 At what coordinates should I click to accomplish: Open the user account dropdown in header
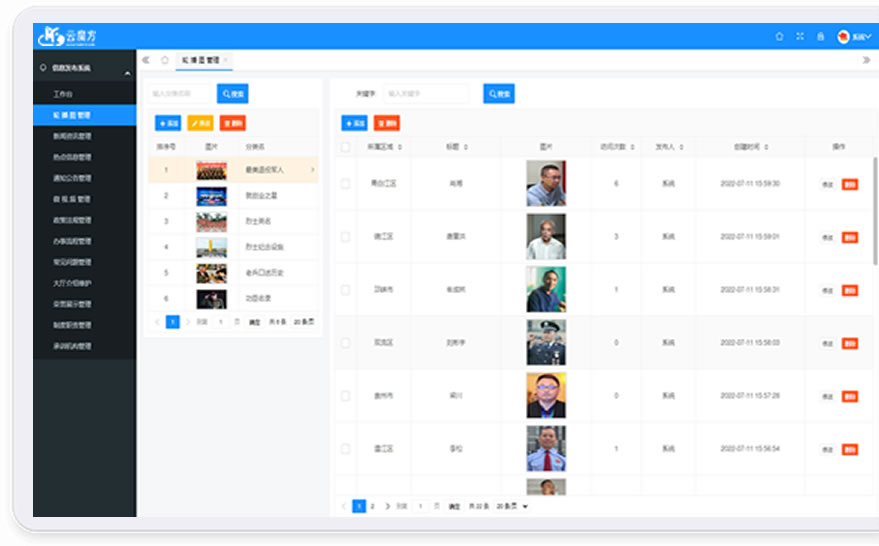click(855, 37)
